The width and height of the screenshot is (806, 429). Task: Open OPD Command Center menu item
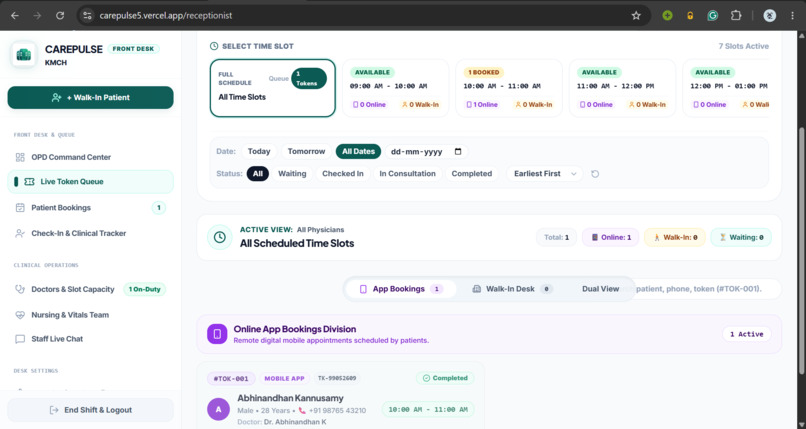(x=90, y=157)
